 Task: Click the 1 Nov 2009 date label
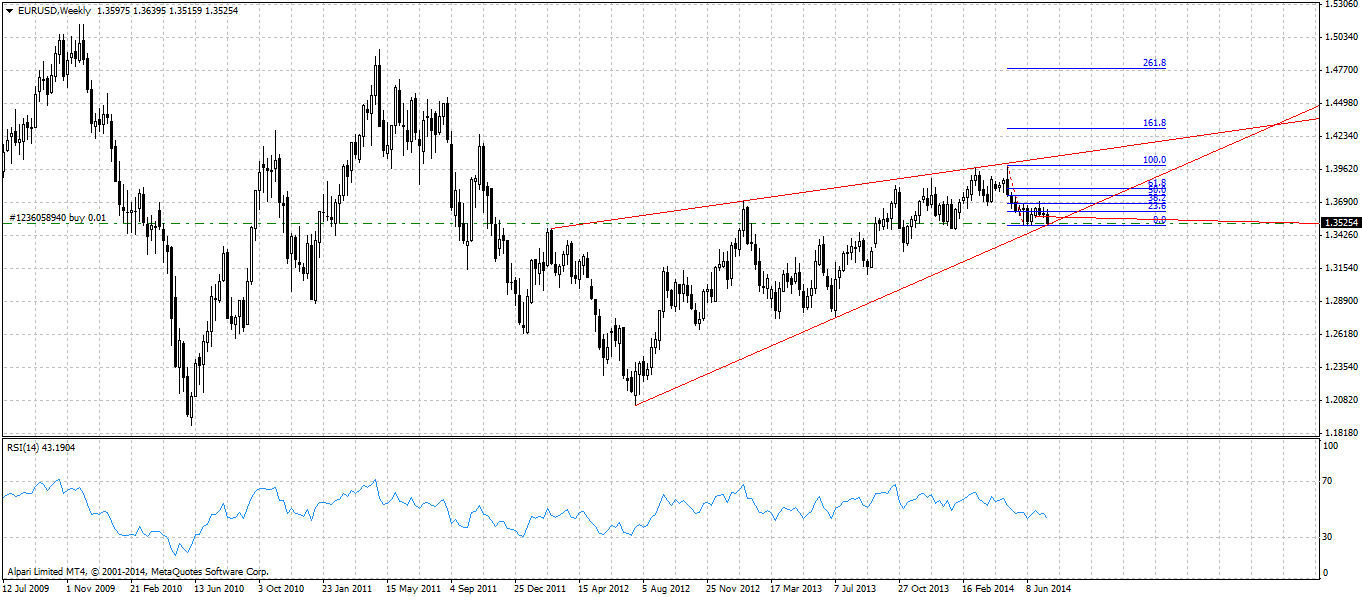coord(91,589)
